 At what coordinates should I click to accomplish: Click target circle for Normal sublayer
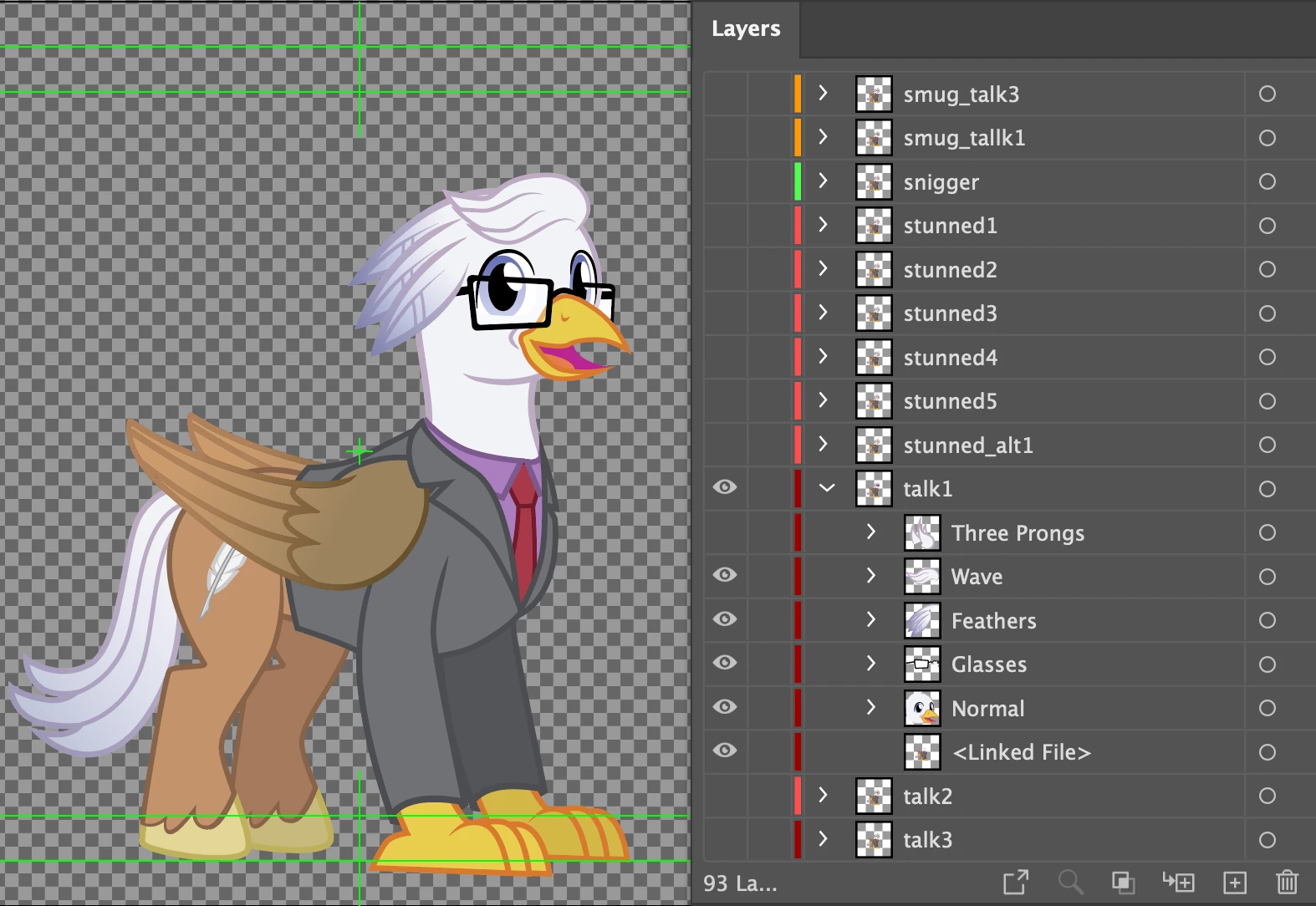pyautogui.click(x=1268, y=708)
